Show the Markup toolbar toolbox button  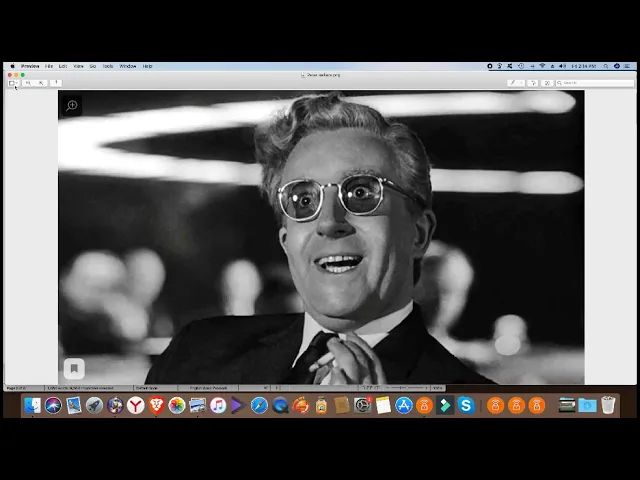547,83
